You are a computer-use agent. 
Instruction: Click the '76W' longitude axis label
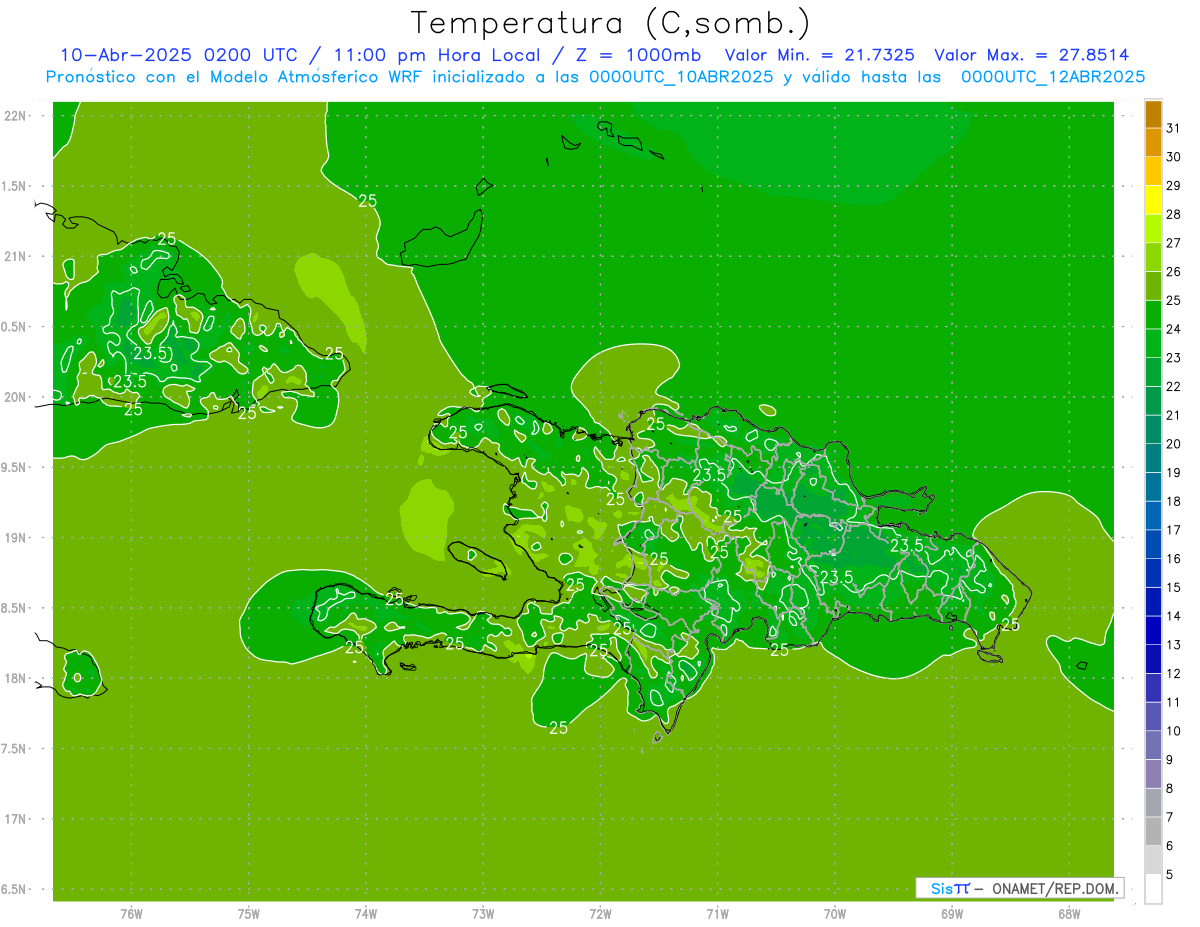[131, 913]
